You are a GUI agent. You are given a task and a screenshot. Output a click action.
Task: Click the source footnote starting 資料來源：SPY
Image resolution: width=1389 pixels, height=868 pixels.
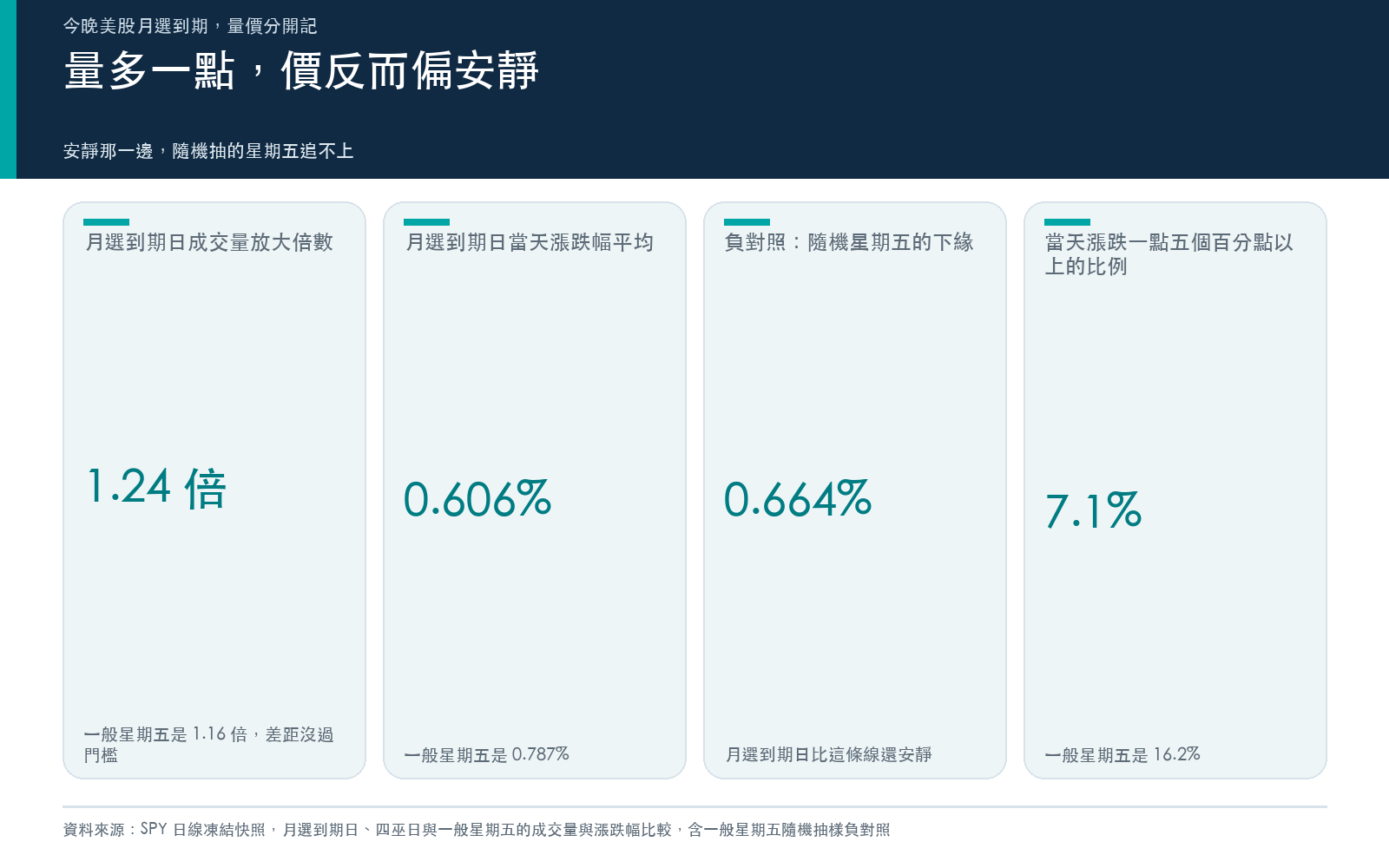(x=477, y=829)
